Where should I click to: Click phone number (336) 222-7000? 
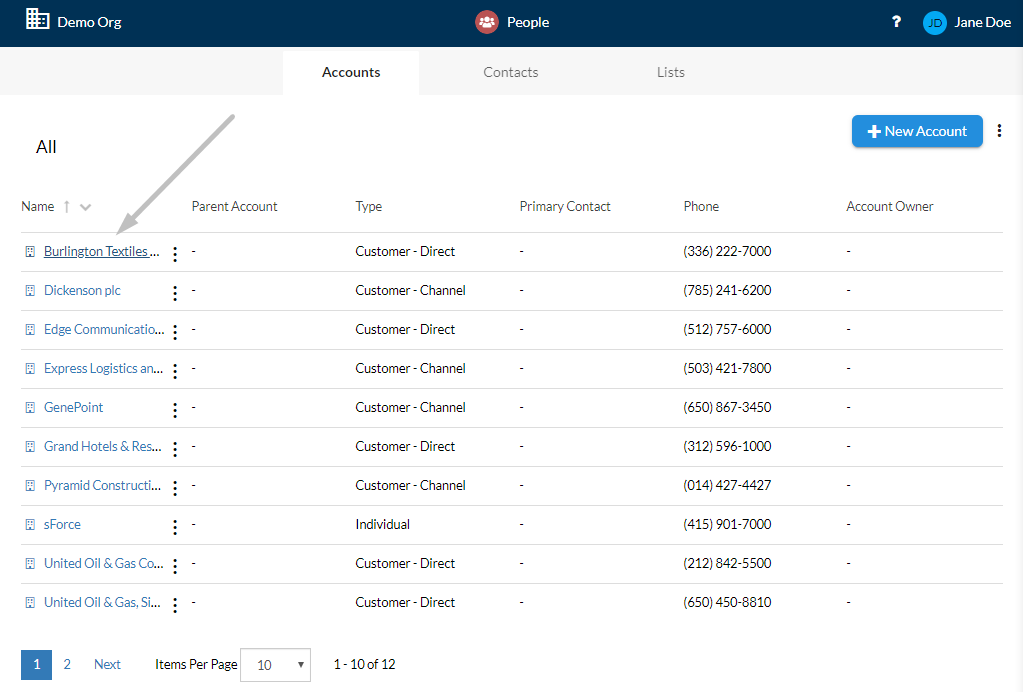727,252
